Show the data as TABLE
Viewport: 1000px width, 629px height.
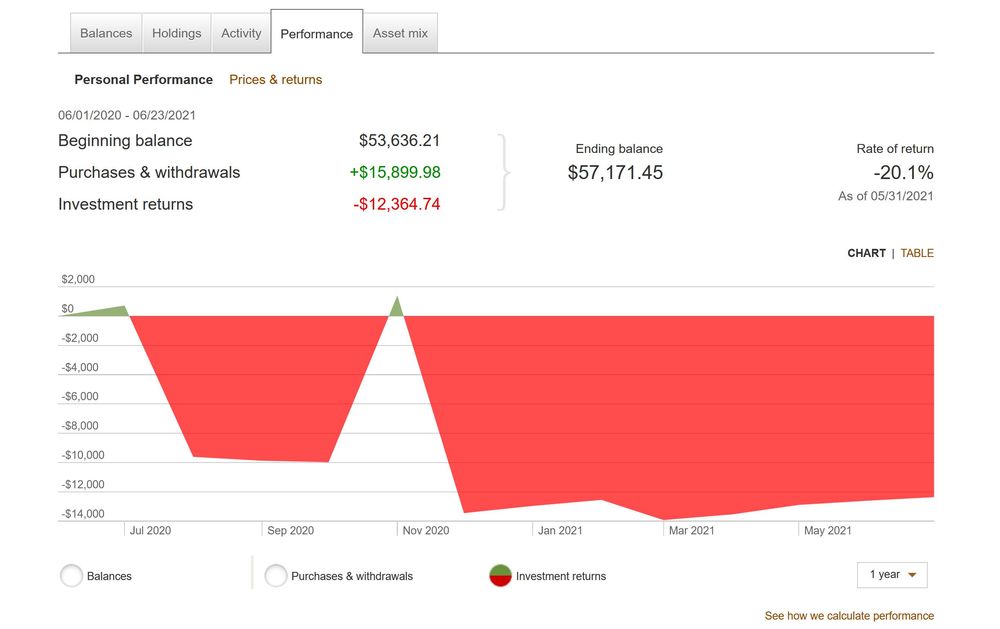(x=917, y=253)
